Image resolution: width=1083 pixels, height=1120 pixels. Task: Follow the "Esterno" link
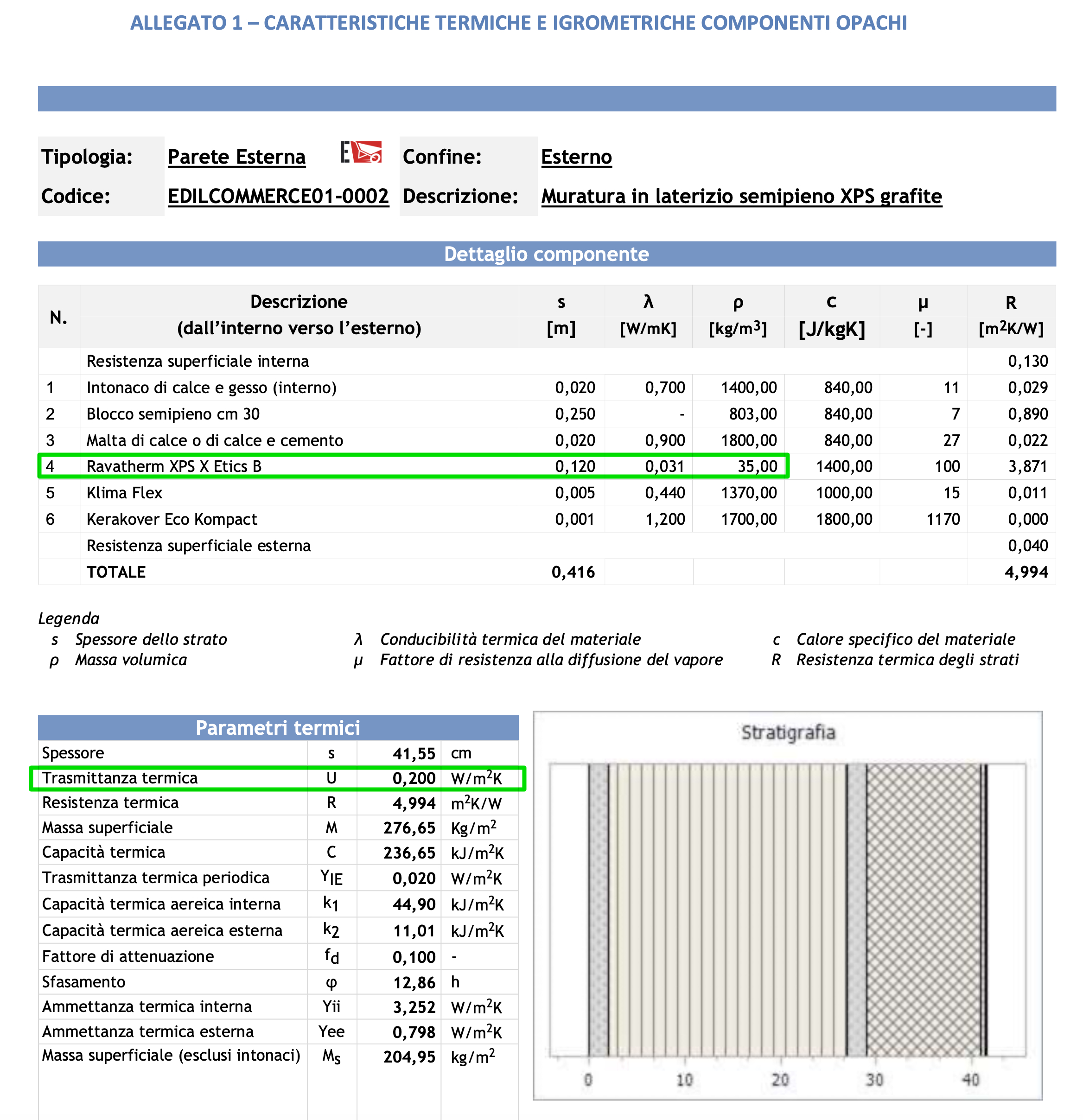[x=577, y=157]
